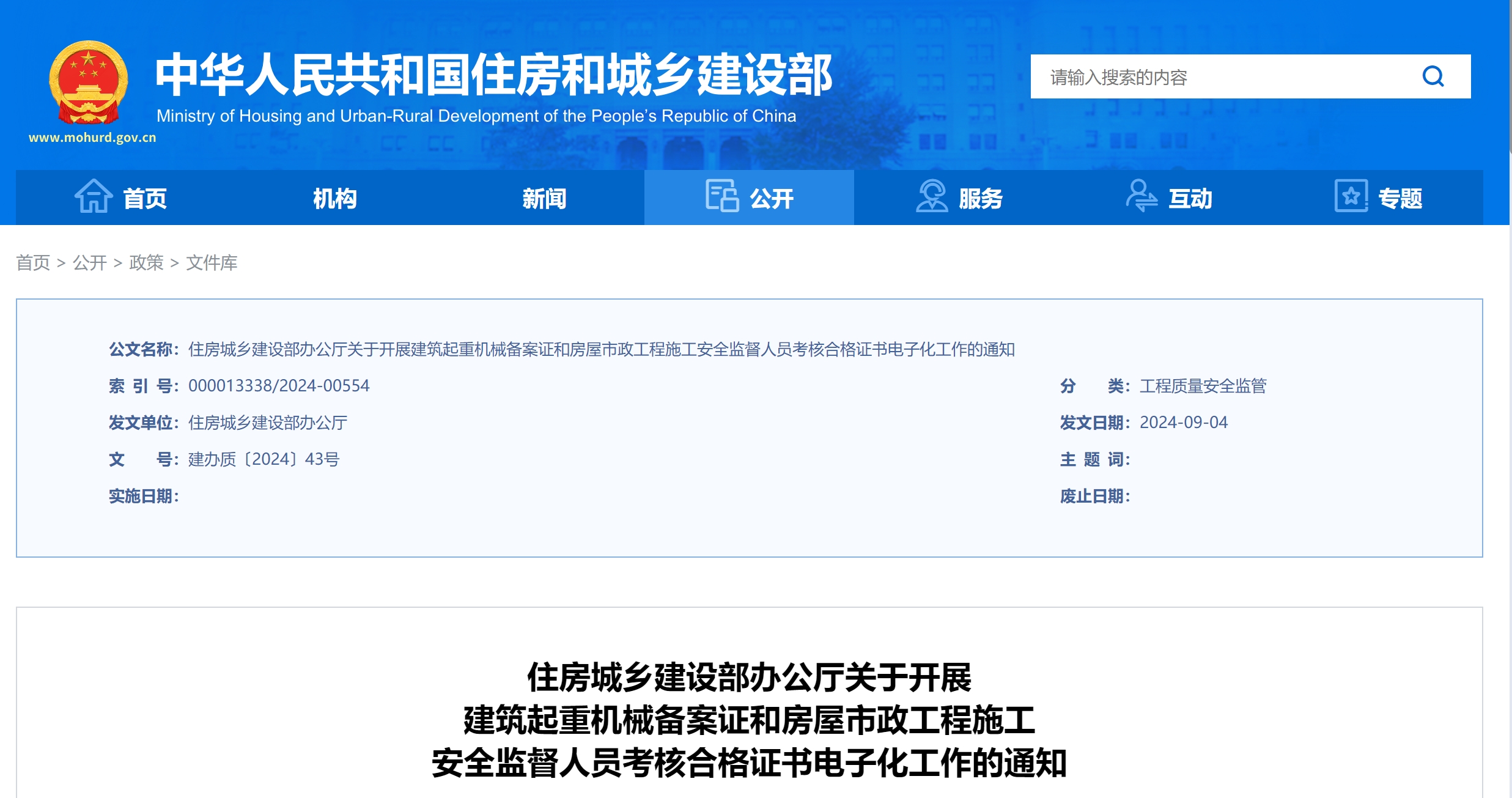Open the 服务 navigation tab
Image resolution: width=1512 pixels, height=798 pixels.
pos(959,198)
